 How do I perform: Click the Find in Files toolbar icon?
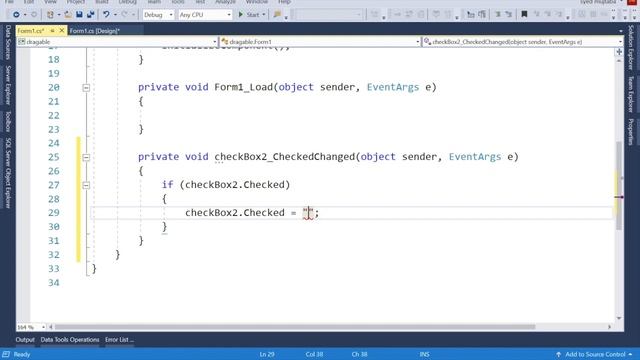(277, 15)
